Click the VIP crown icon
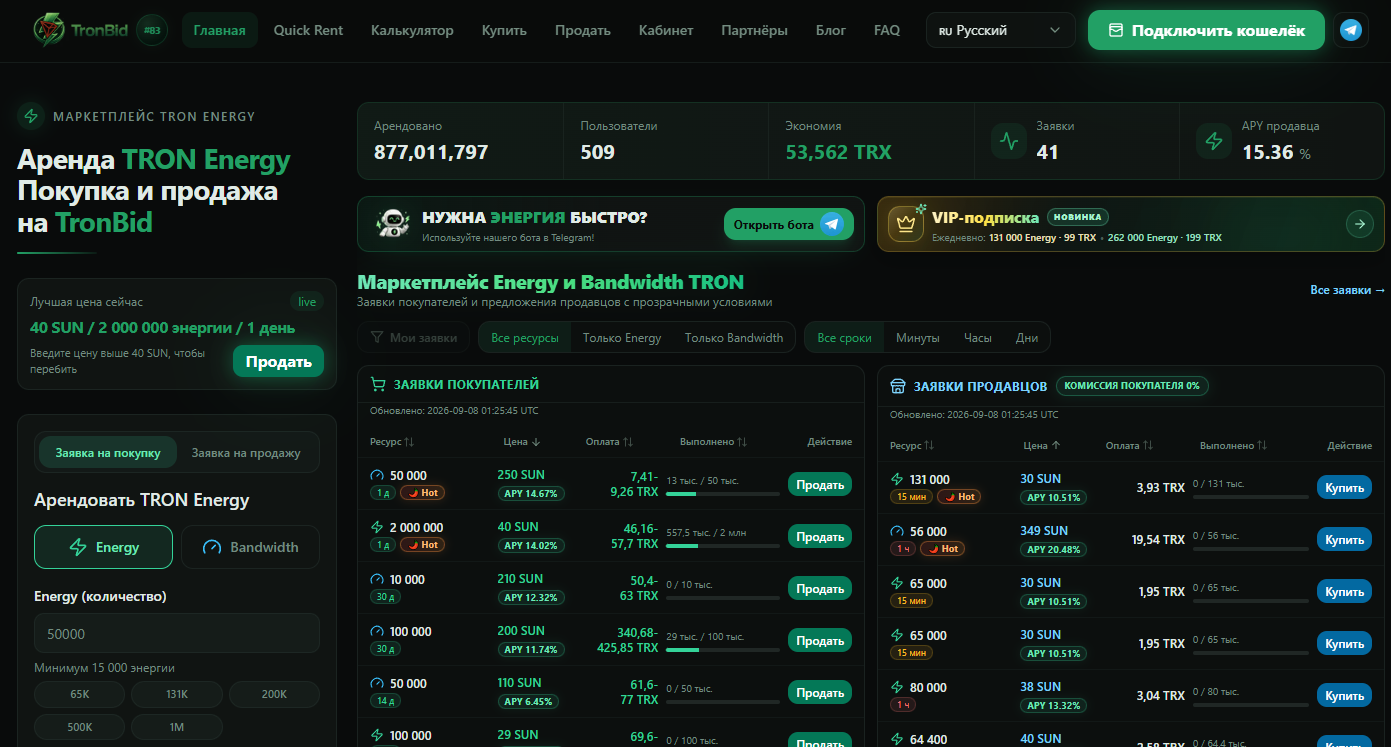This screenshot has height=747, width=1391. point(905,224)
